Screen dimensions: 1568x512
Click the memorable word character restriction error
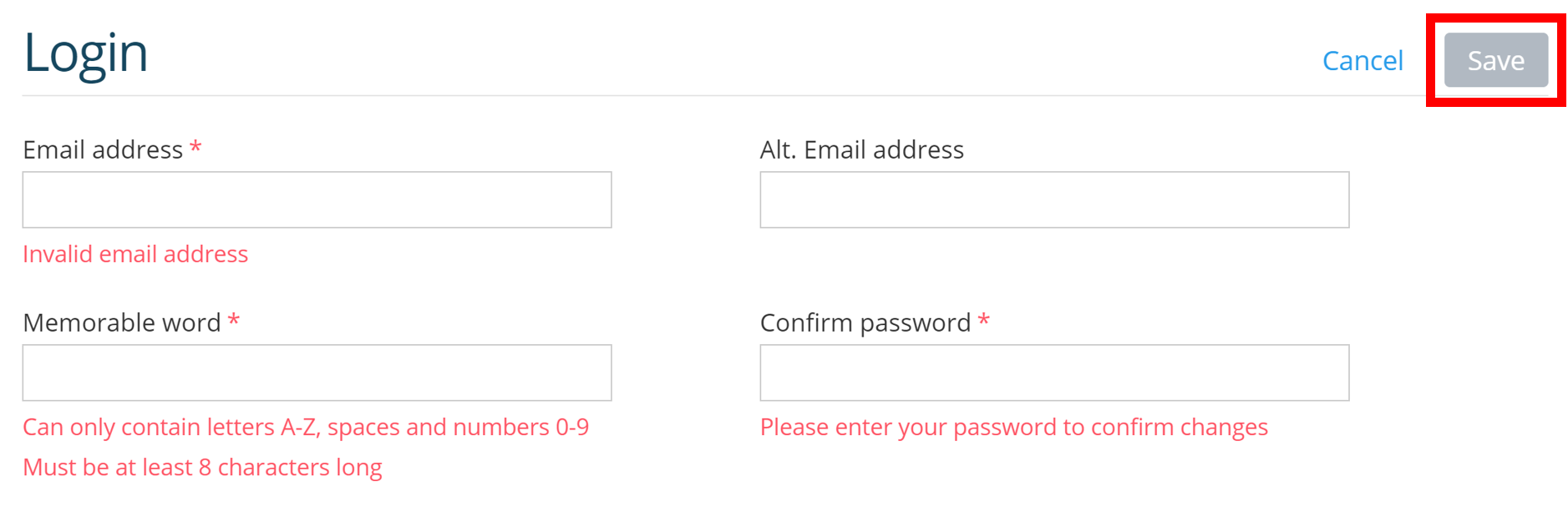tap(306, 427)
